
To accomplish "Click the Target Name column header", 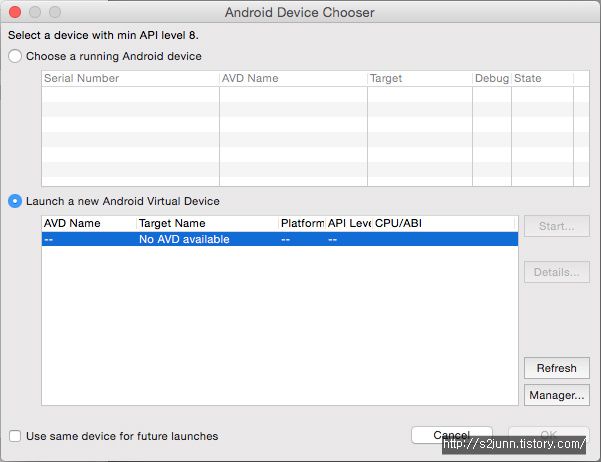I will [x=207, y=223].
